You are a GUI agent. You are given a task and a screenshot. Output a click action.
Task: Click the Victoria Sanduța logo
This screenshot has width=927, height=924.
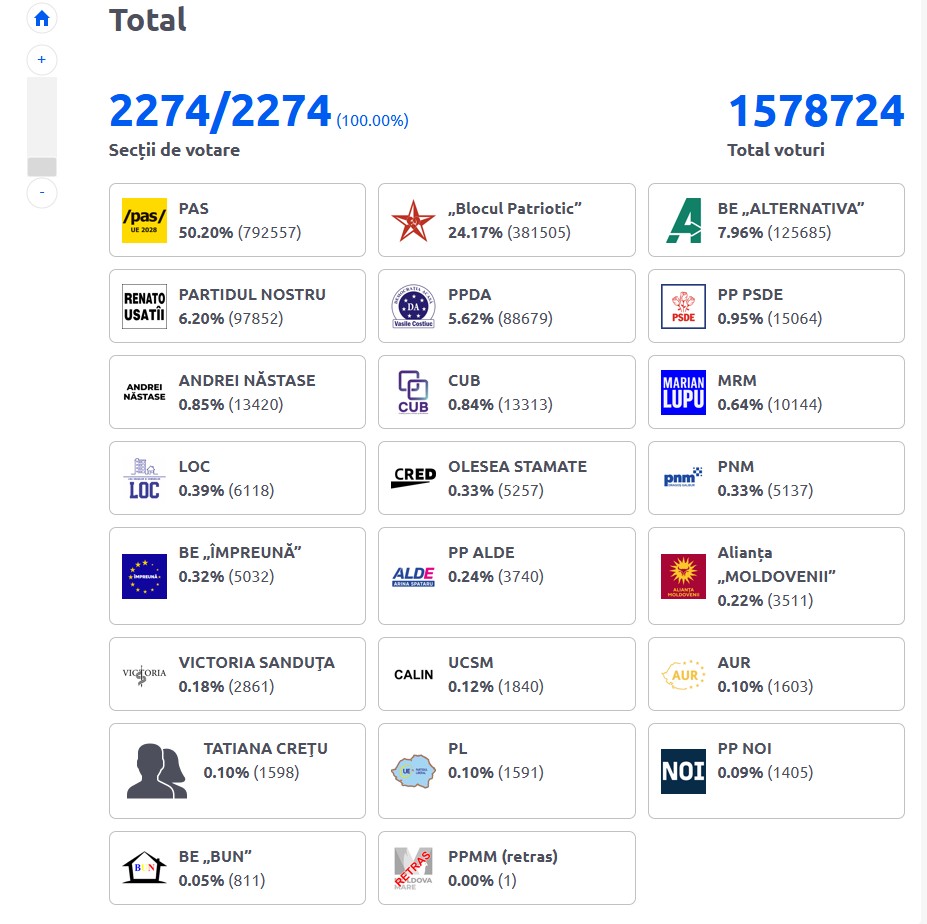[x=144, y=675]
